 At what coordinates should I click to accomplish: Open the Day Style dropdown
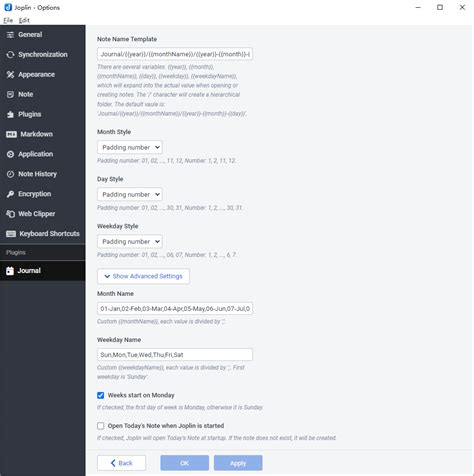click(x=130, y=194)
